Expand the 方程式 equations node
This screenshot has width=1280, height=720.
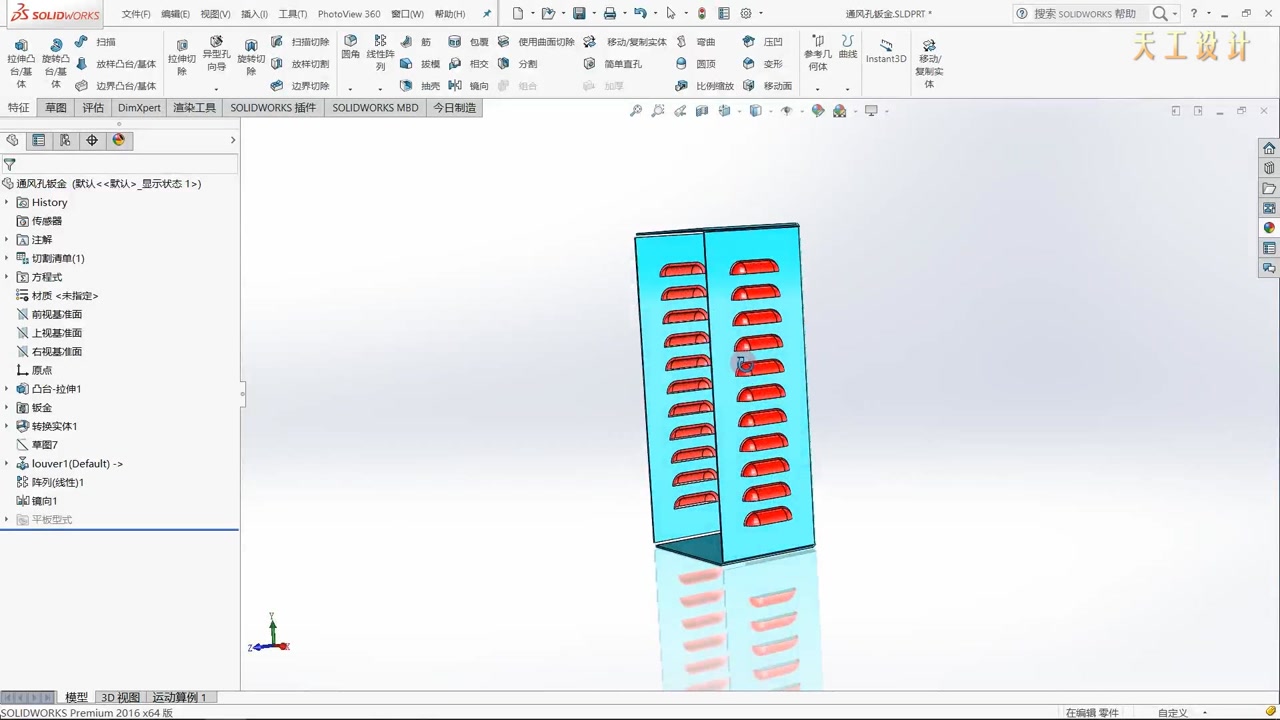7,277
